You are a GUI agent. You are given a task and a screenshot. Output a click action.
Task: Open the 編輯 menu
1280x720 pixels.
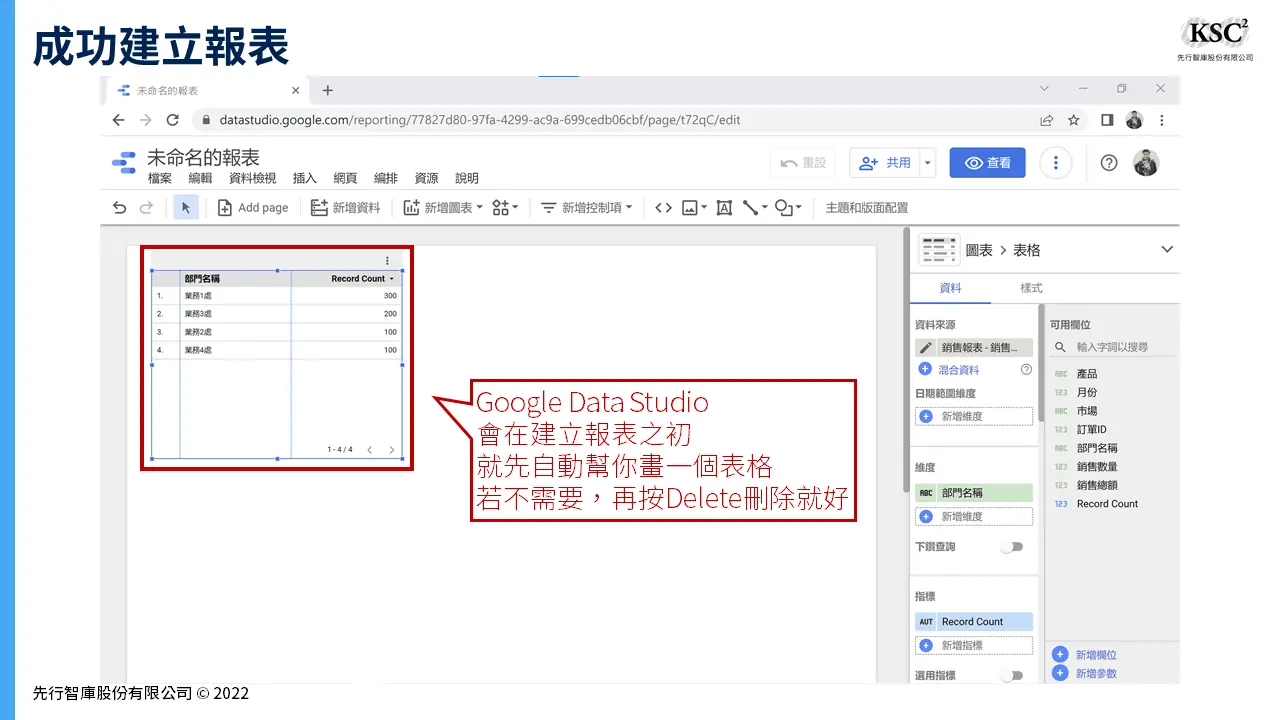[200, 178]
